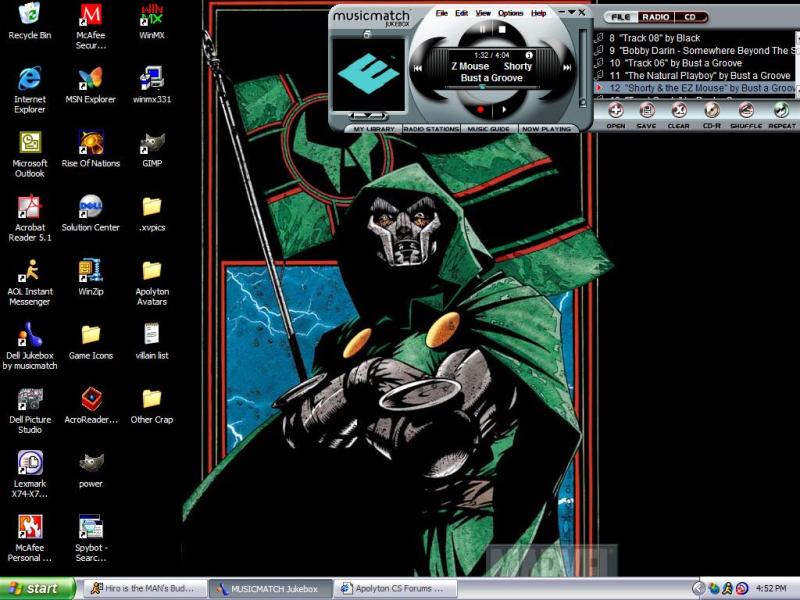The width and height of the screenshot is (800, 600).
Task: Open the Windows Start menu
Action: [38, 588]
